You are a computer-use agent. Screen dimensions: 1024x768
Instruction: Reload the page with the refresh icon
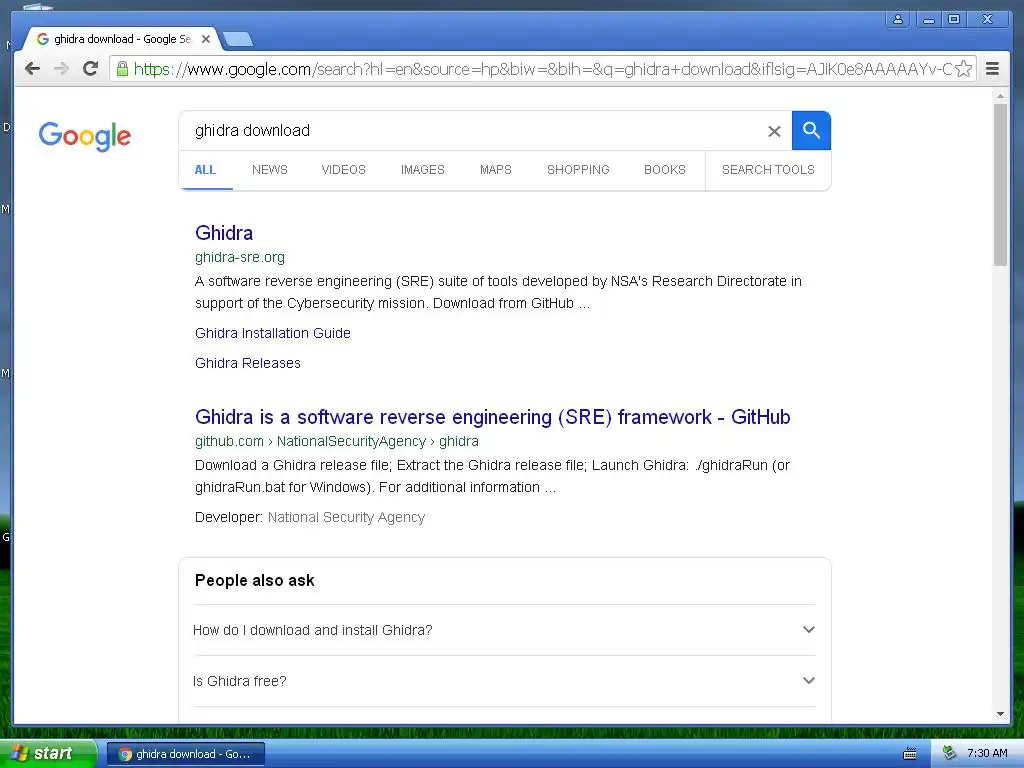pyautogui.click(x=91, y=69)
